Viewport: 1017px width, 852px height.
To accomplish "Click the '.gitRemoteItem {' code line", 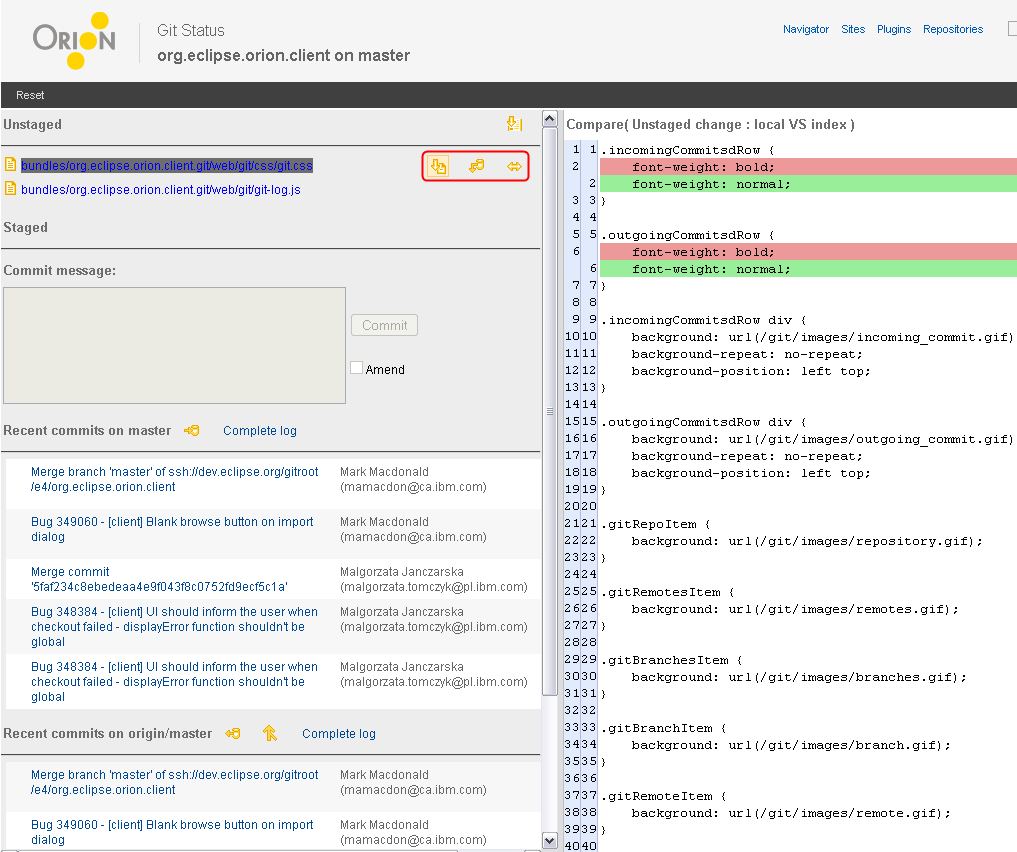I will tap(664, 796).
